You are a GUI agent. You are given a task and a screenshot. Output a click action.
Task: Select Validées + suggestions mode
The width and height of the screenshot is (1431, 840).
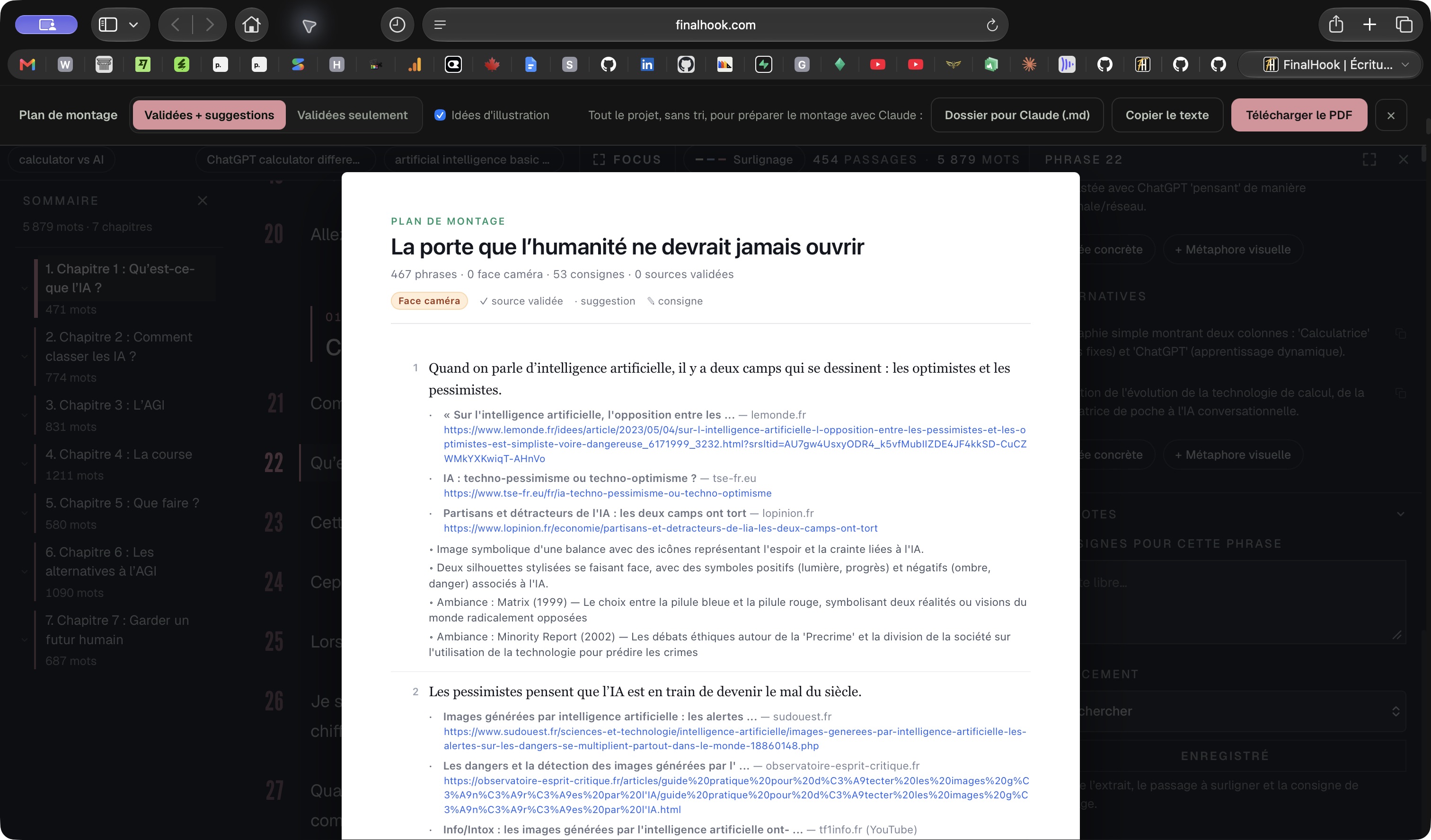tap(209, 114)
